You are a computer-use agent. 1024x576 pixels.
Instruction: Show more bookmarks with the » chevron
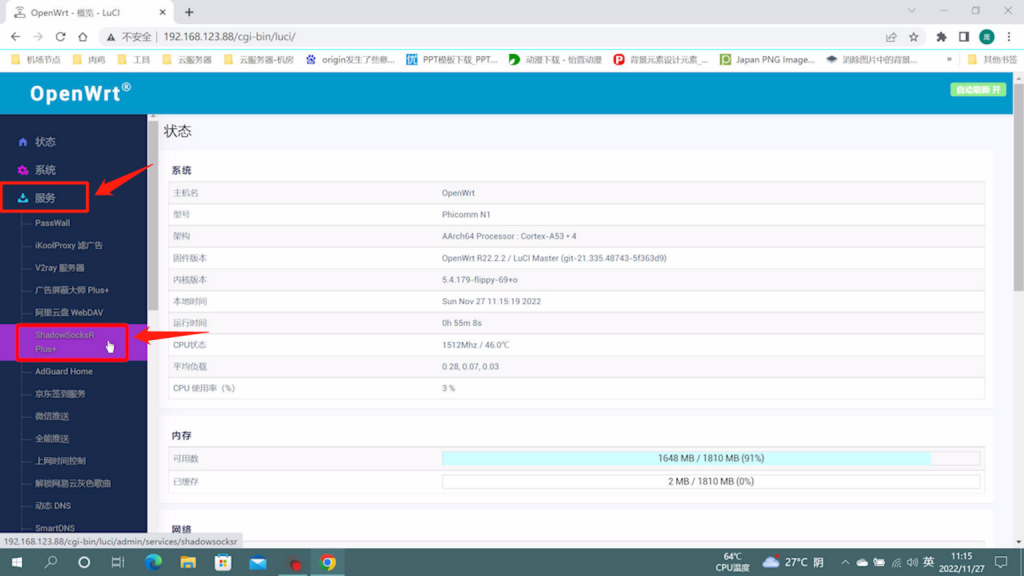click(x=949, y=59)
